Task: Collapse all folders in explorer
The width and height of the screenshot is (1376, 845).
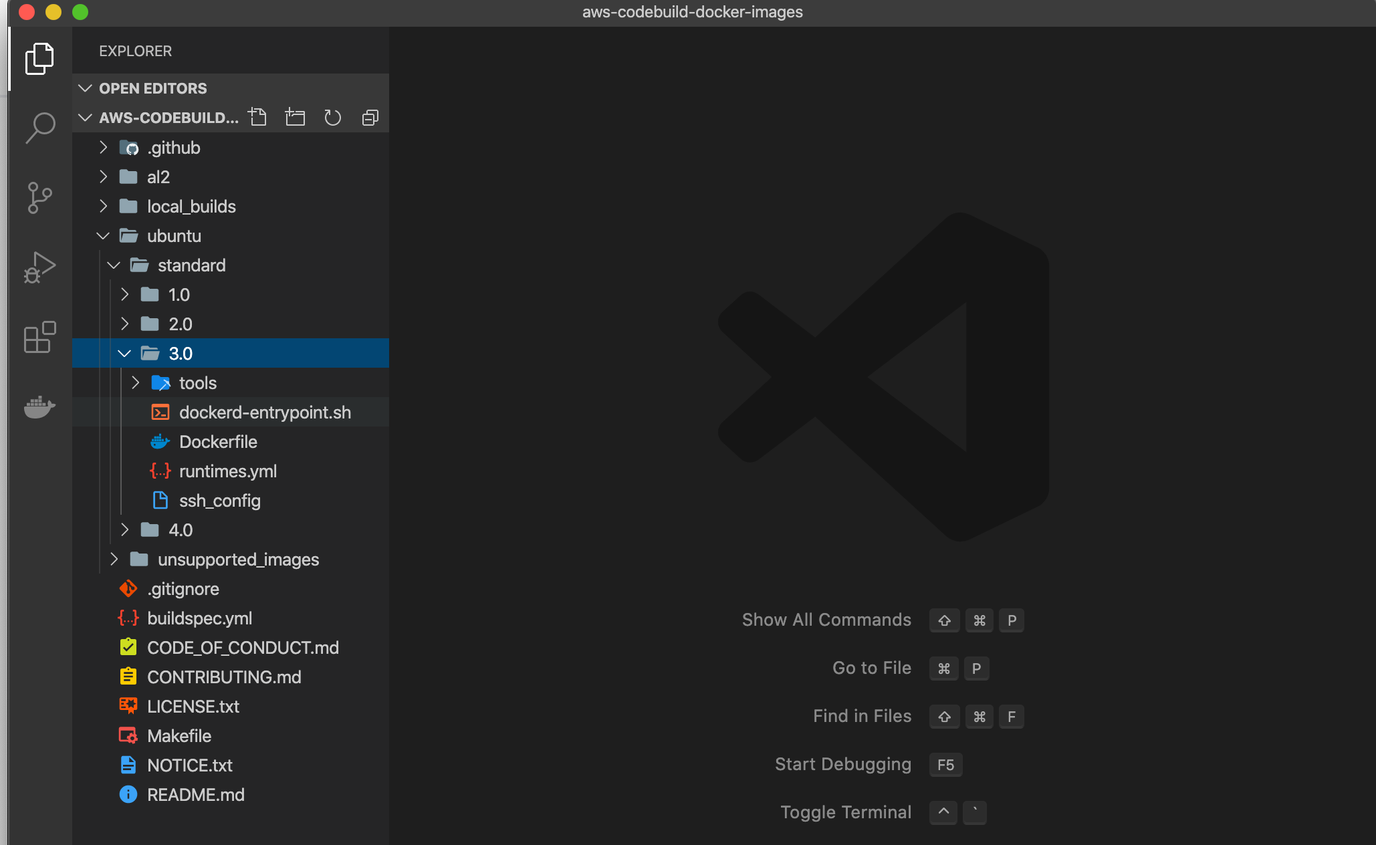Action: tap(370, 117)
